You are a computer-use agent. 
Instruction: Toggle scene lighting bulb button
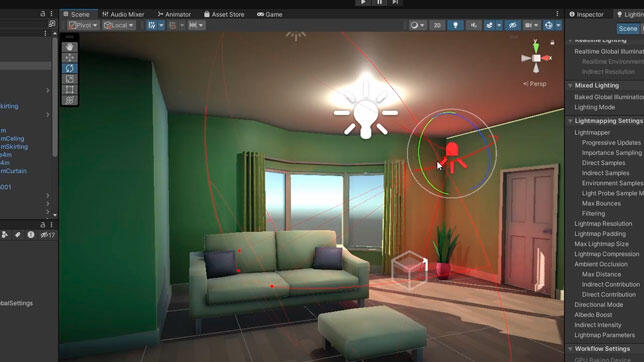455,25
